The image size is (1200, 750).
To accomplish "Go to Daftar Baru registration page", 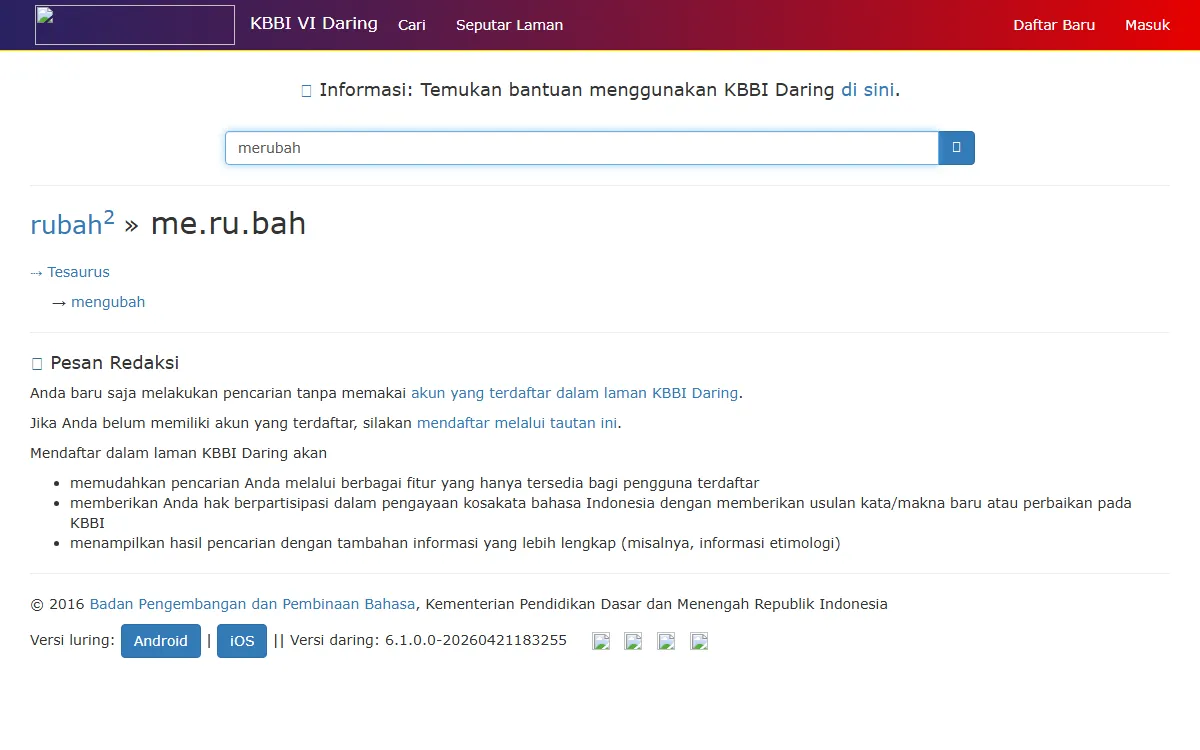I will [1054, 25].
